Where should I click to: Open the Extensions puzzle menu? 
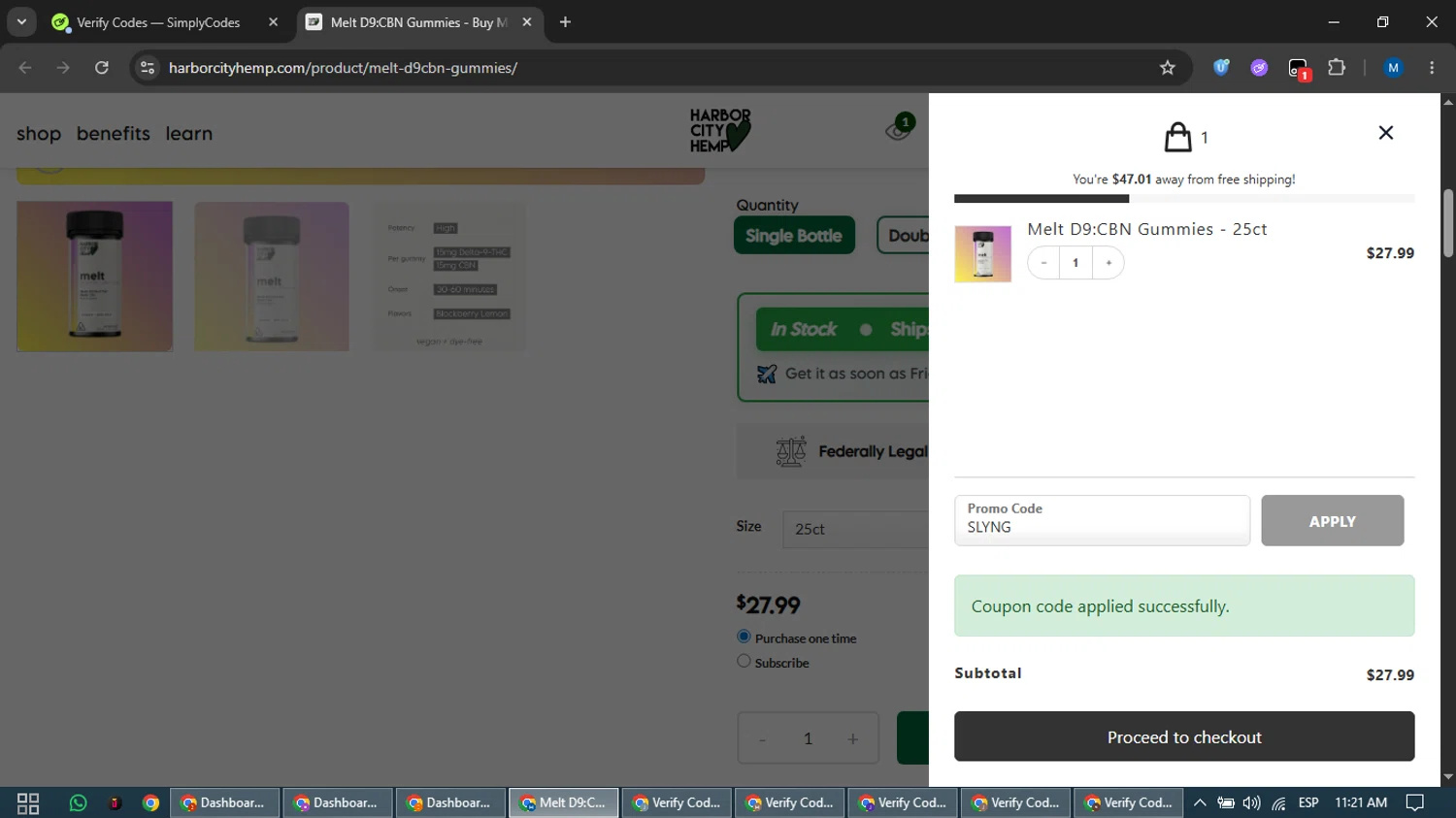[x=1337, y=68]
